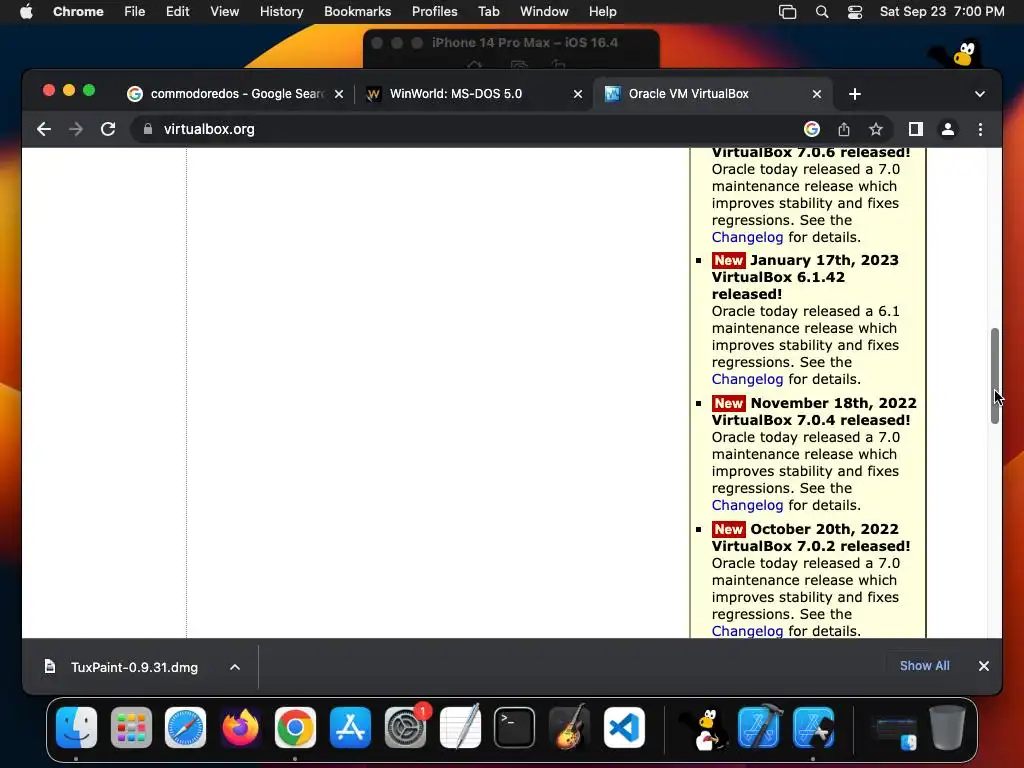Open the Chrome application menu
Screen dimensions: 1024x768
[78, 12]
